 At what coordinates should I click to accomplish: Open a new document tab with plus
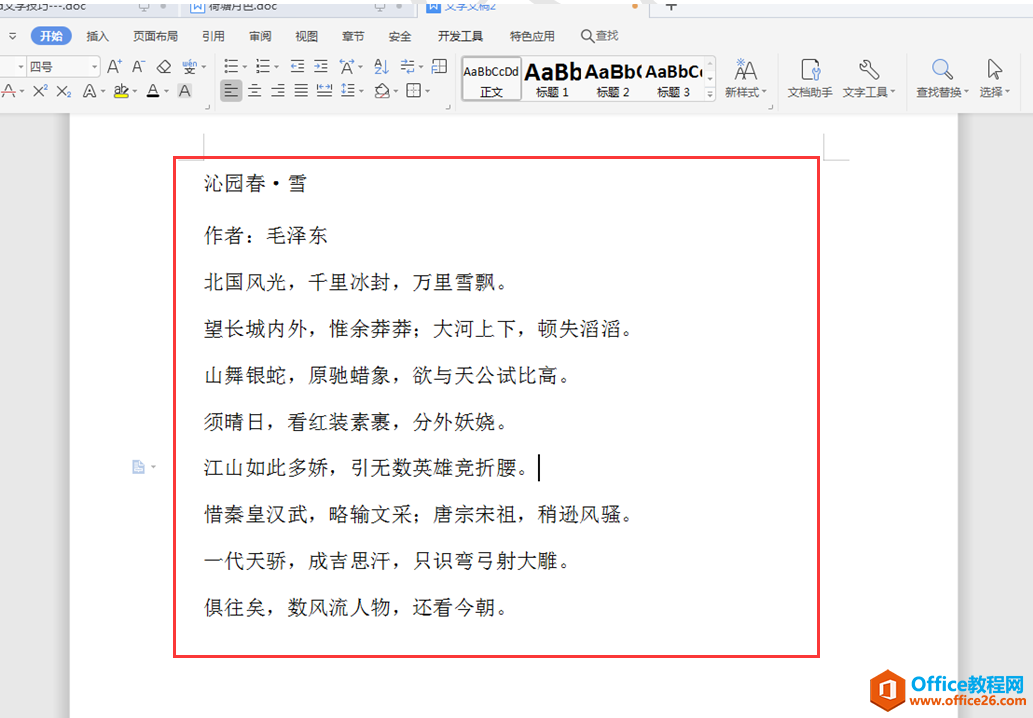671,6
